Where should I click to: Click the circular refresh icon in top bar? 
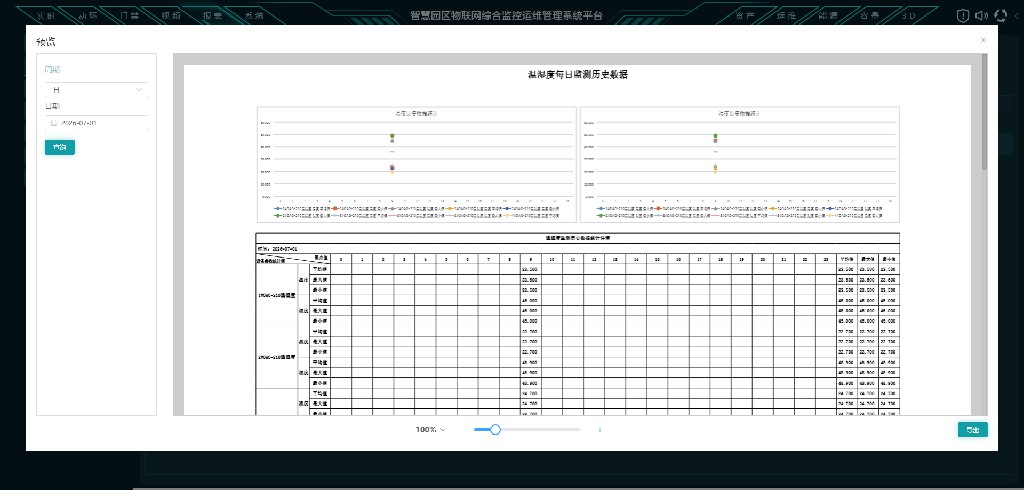(x=1000, y=15)
